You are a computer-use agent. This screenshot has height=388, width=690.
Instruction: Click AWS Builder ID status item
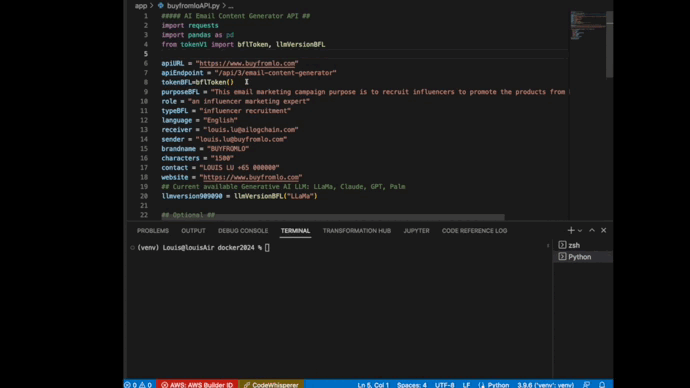point(197,384)
